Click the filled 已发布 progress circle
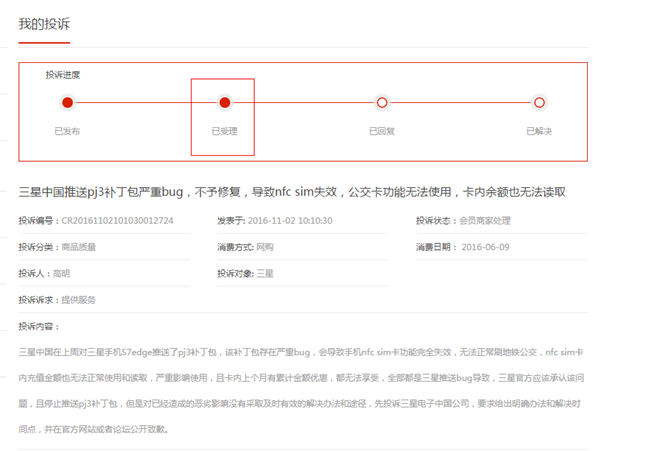This screenshot has width=650, height=451. [x=67, y=102]
